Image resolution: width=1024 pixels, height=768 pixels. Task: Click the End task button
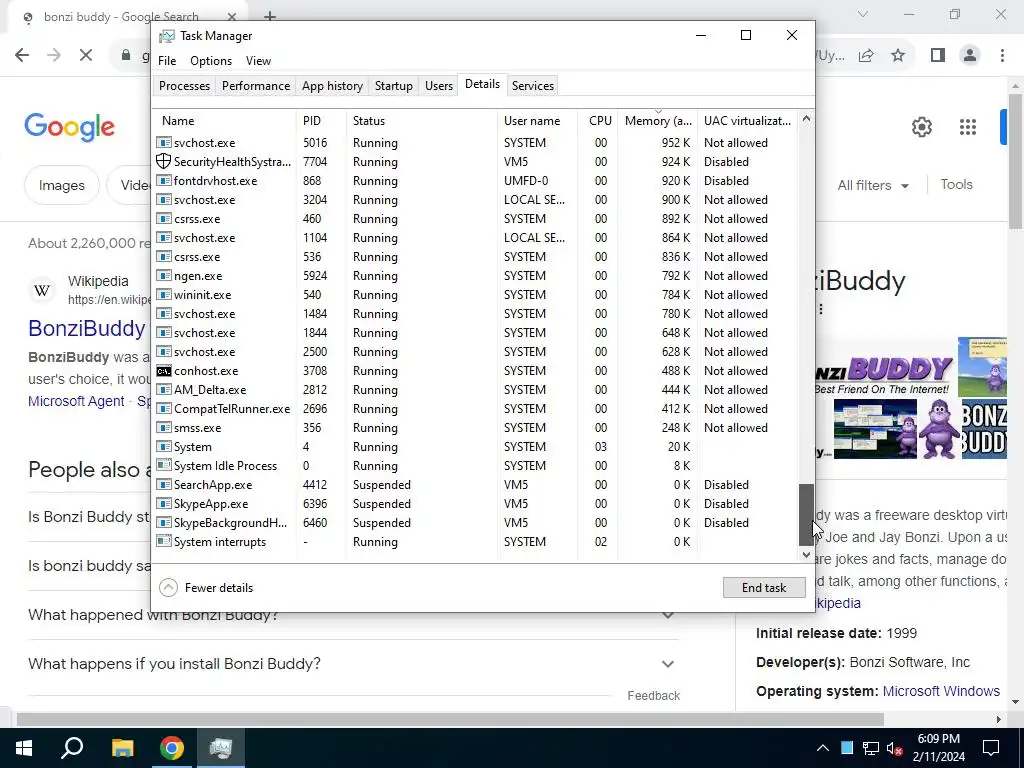tap(764, 588)
